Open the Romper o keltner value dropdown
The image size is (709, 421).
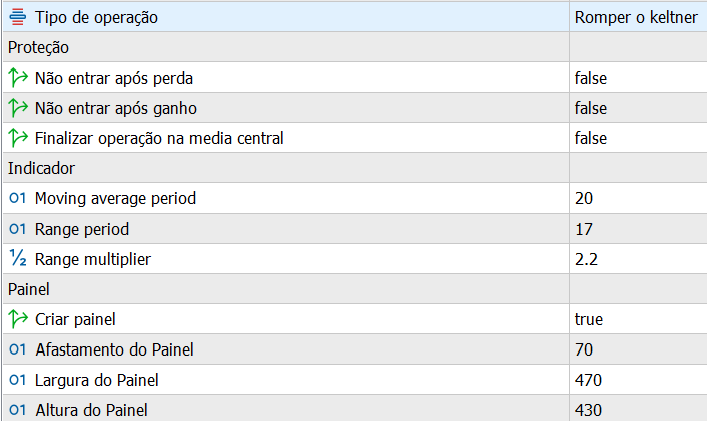(x=637, y=17)
